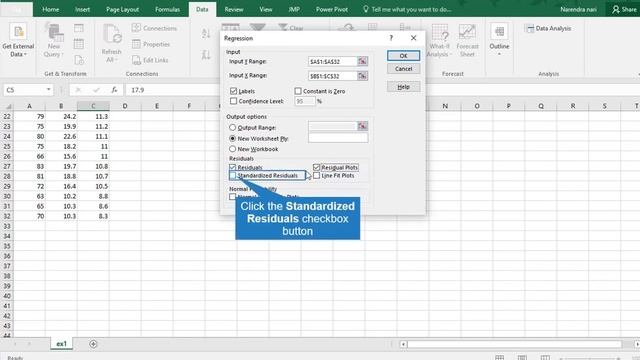
Task: Click the Share icon button
Action: point(624,9)
